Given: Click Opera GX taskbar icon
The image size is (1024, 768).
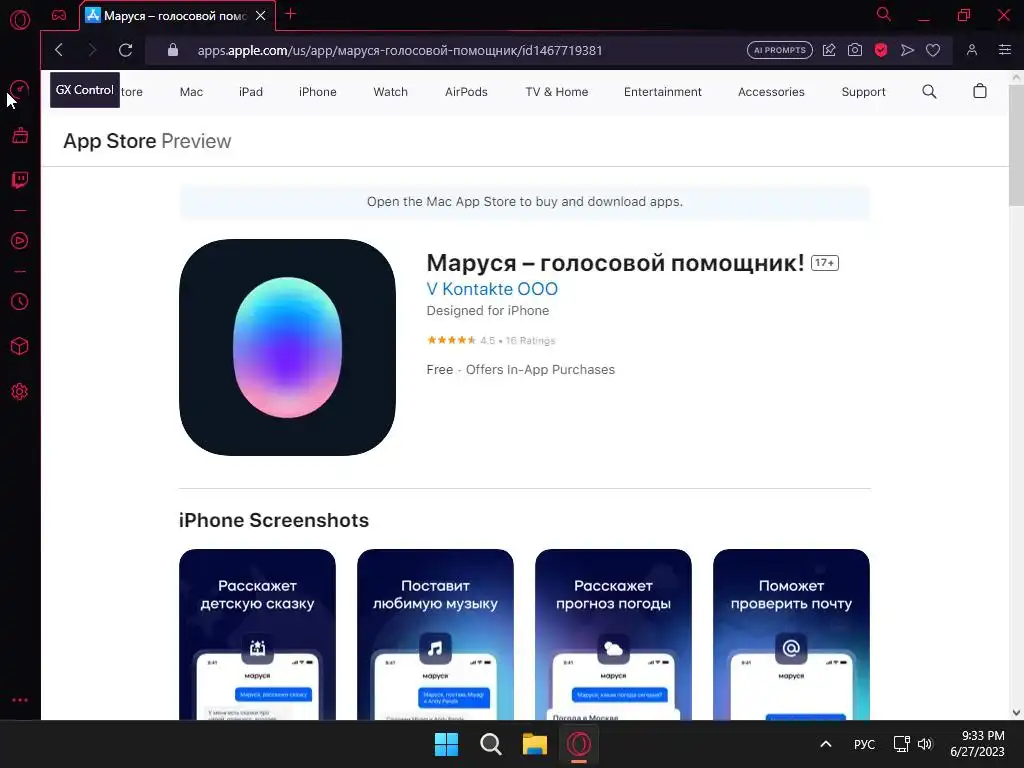Looking at the screenshot, I should (579, 744).
